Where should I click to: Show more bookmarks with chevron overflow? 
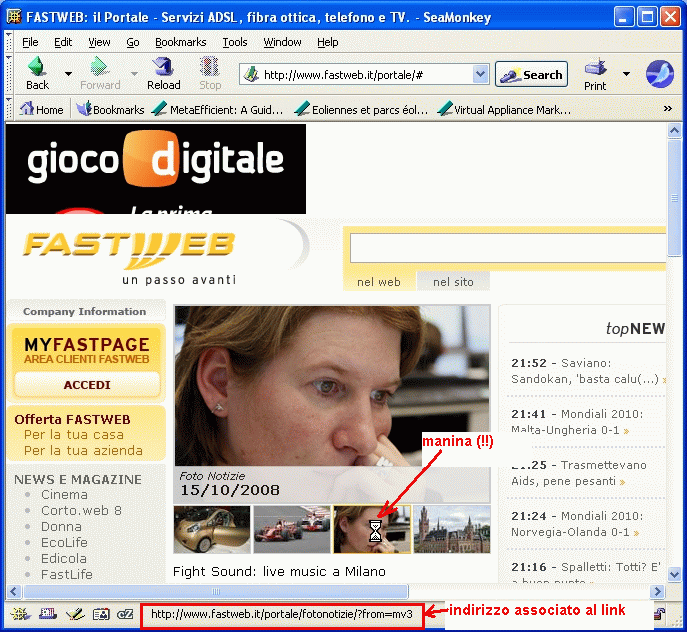668,108
